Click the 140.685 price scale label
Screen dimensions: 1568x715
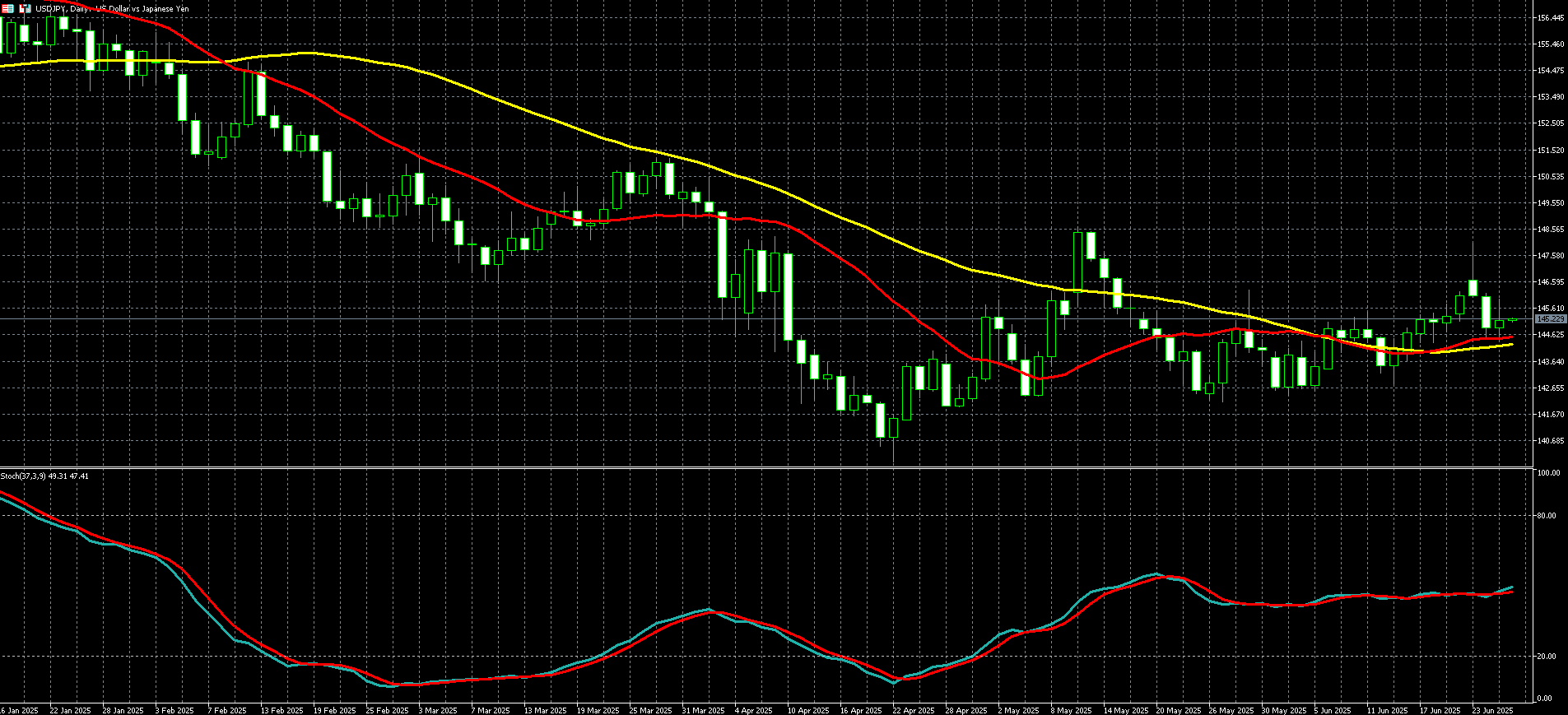click(x=1550, y=441)
